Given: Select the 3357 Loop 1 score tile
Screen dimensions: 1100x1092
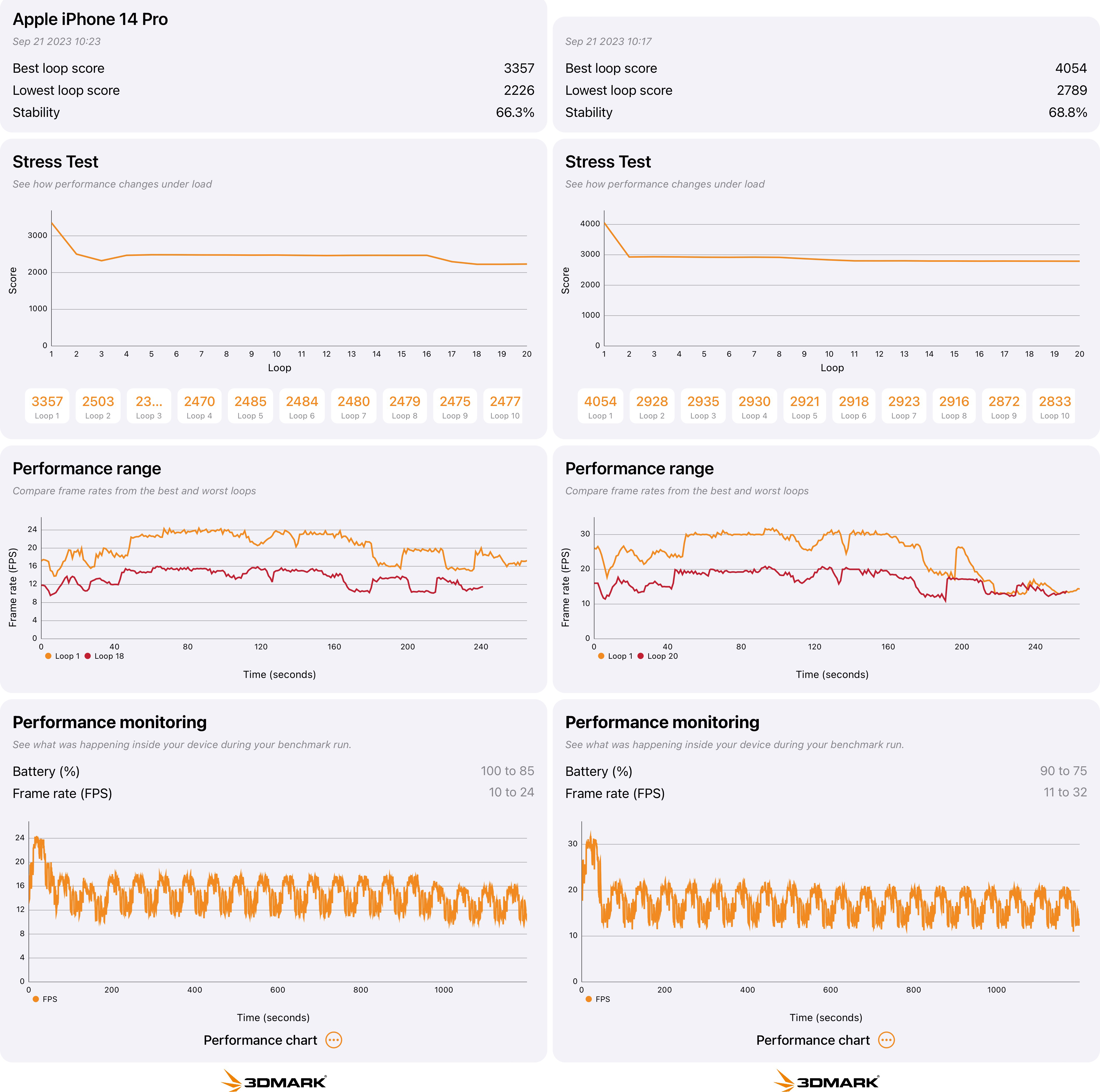Looking at the screenshot, I should point(47,406).
